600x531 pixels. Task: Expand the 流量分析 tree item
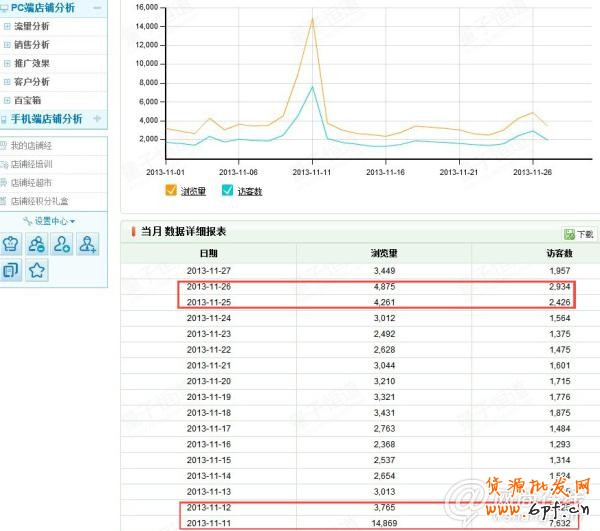(x=7, y=26)
